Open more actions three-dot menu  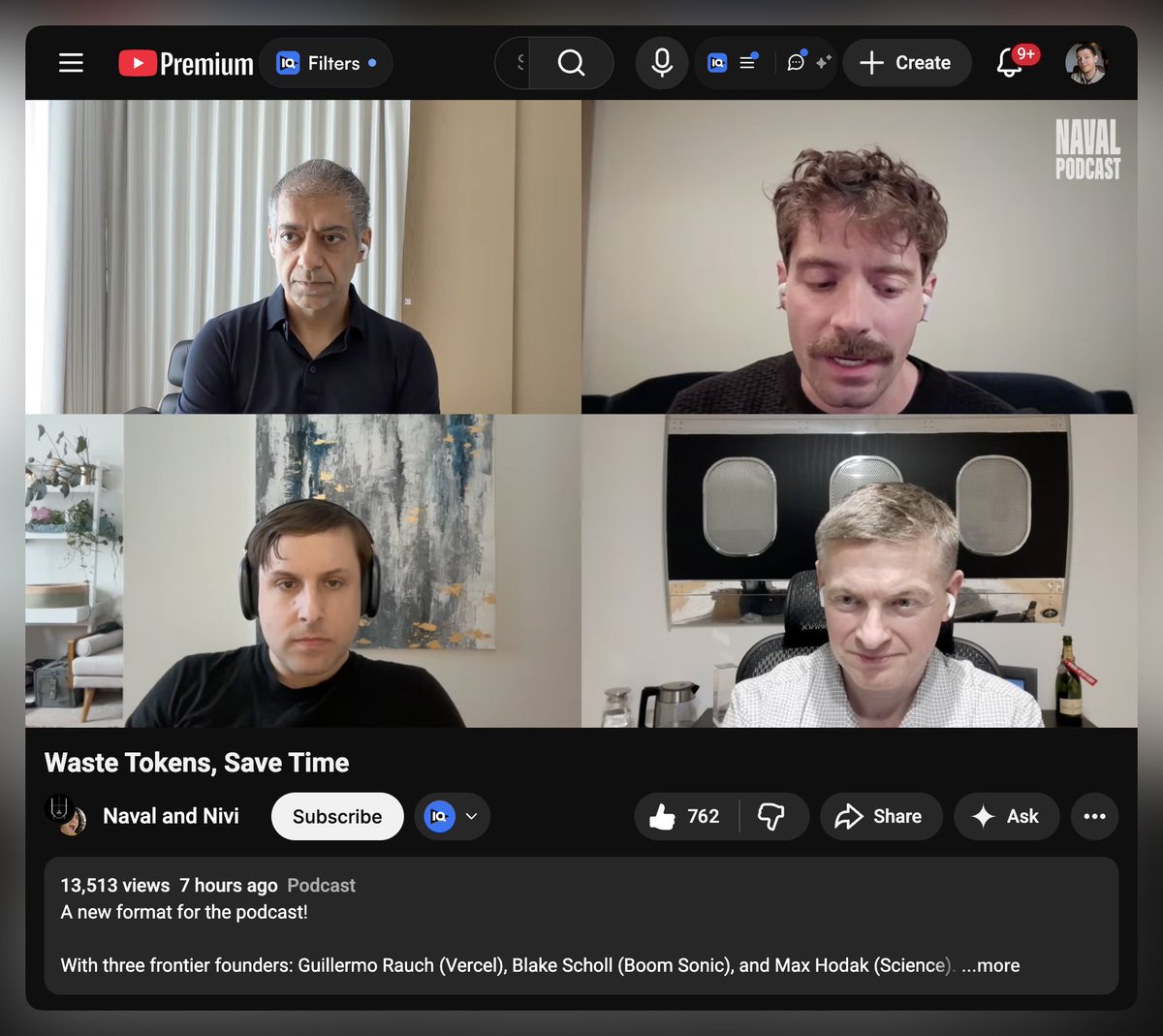click(1095, 816)
